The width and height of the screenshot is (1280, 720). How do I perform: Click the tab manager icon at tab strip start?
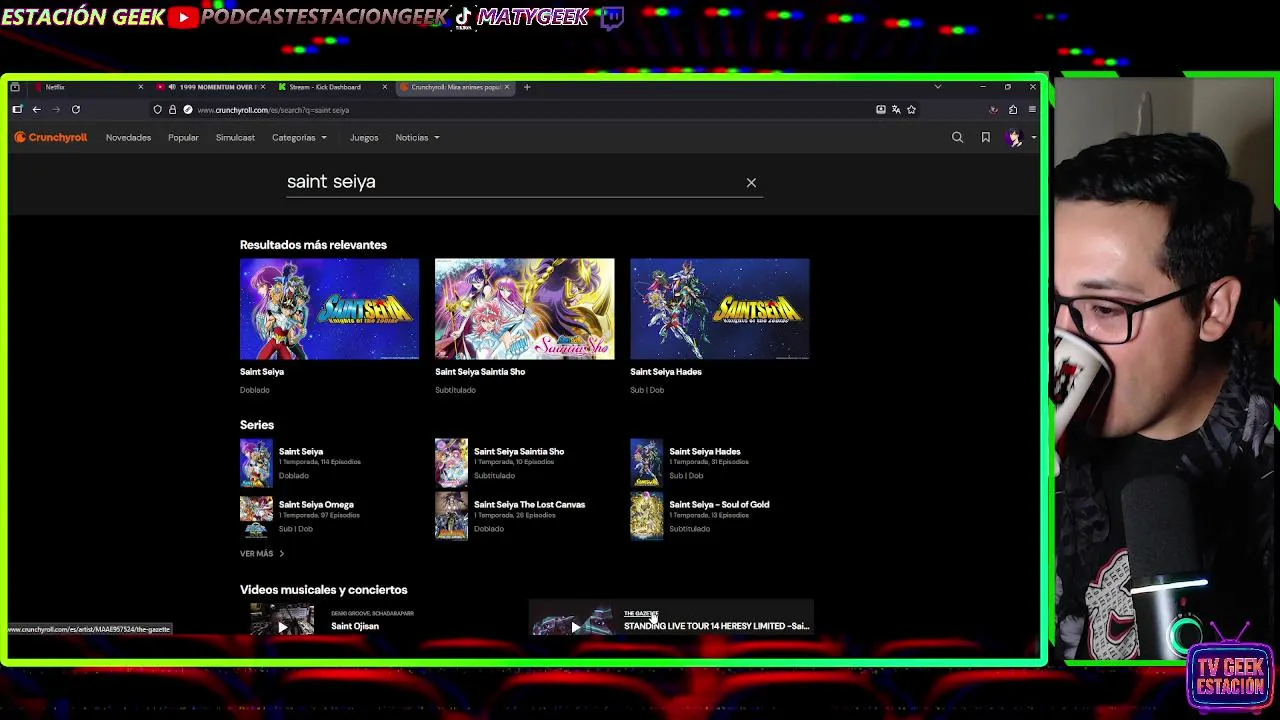click(x=15, y=87)
